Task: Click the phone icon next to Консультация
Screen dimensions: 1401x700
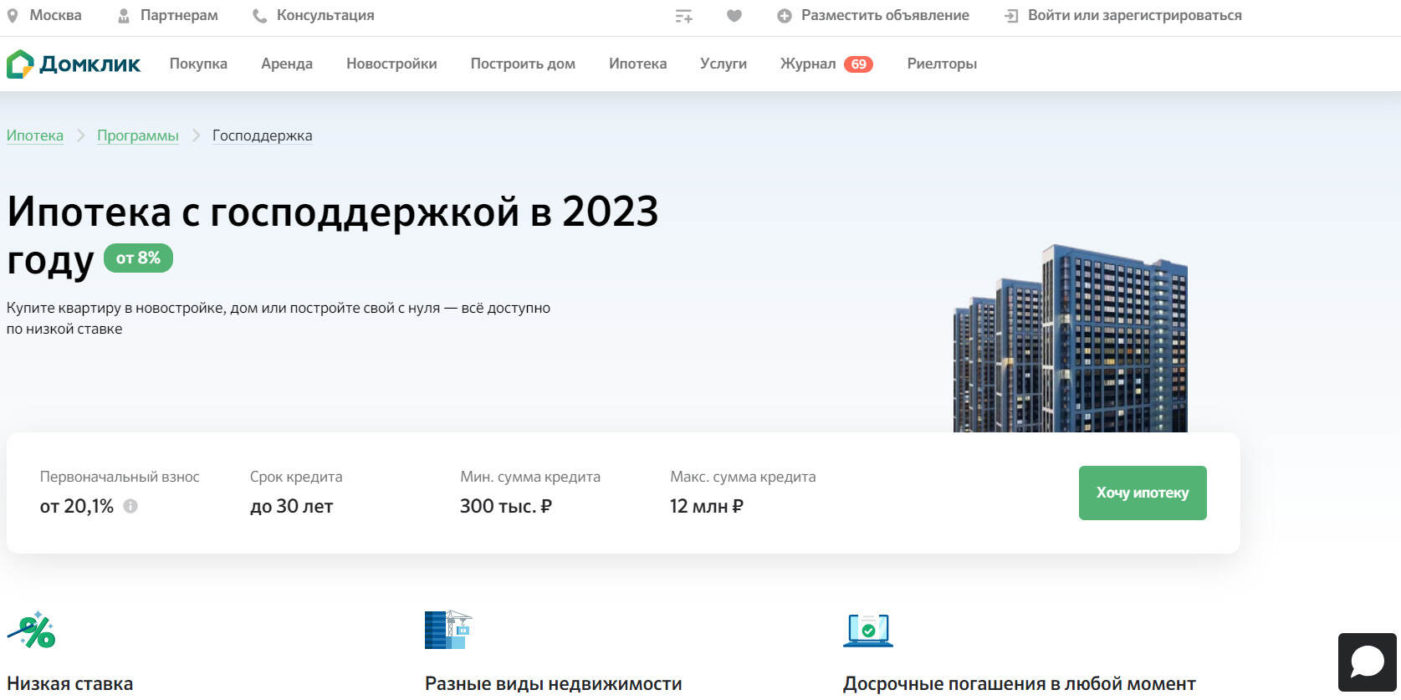Action: 258,15
